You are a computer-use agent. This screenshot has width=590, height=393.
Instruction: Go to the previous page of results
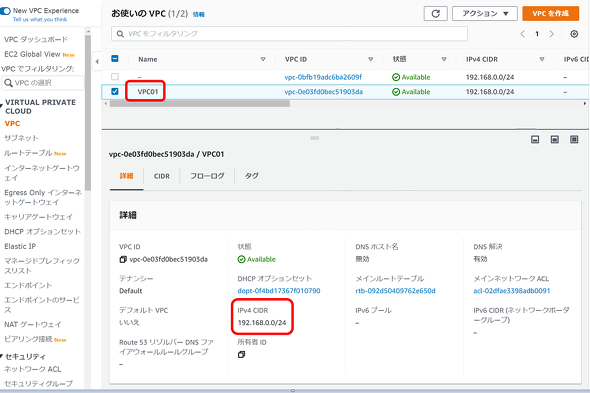pyautogui.click(x=523, y=34)
